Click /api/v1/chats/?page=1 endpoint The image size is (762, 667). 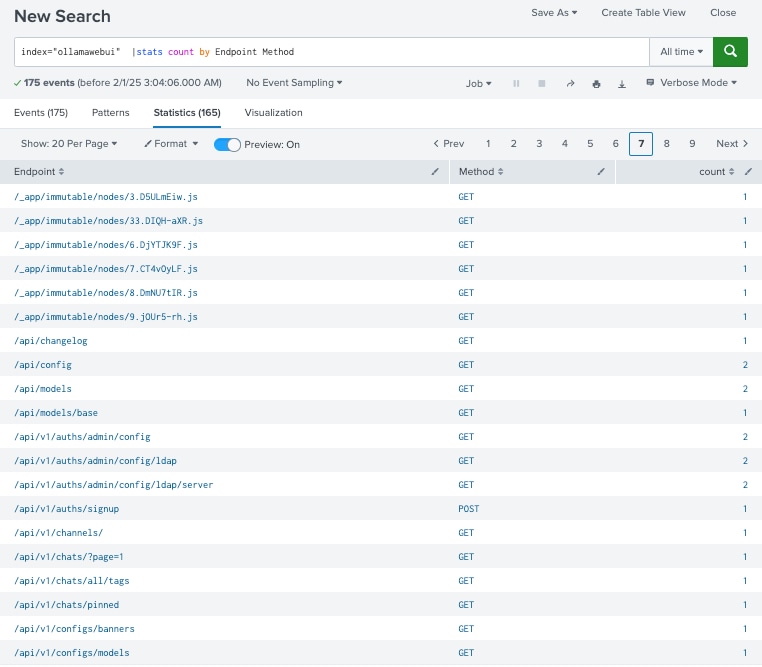tap(69, 557)
